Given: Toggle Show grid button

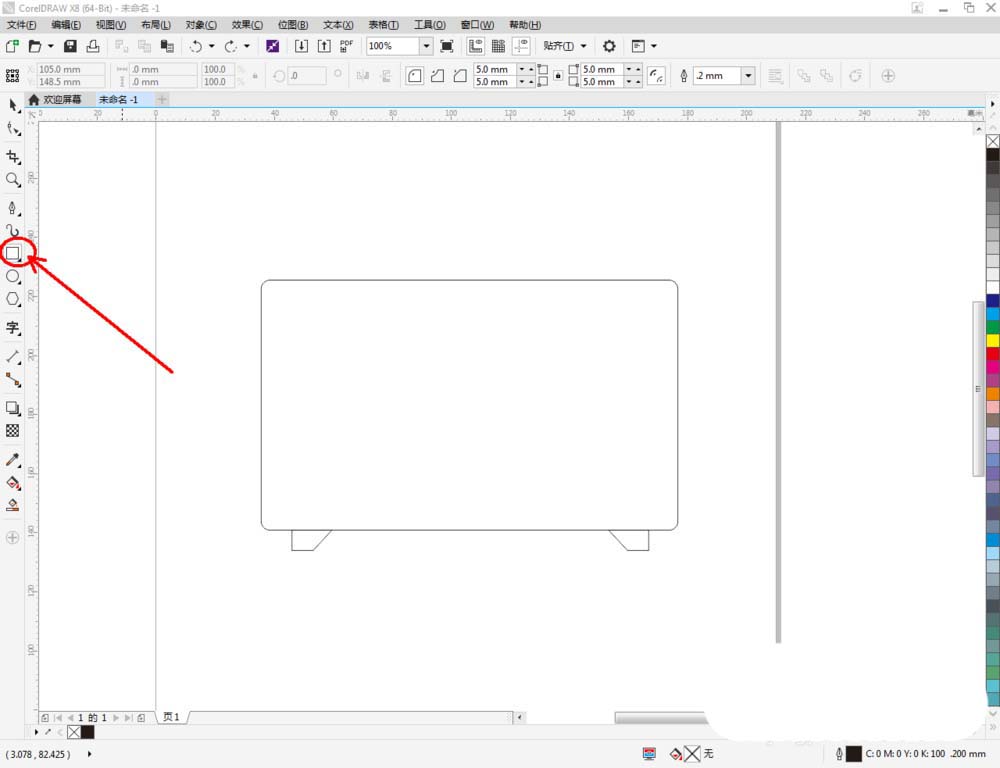Looking at the screenshot, I should tap(498, 46).
